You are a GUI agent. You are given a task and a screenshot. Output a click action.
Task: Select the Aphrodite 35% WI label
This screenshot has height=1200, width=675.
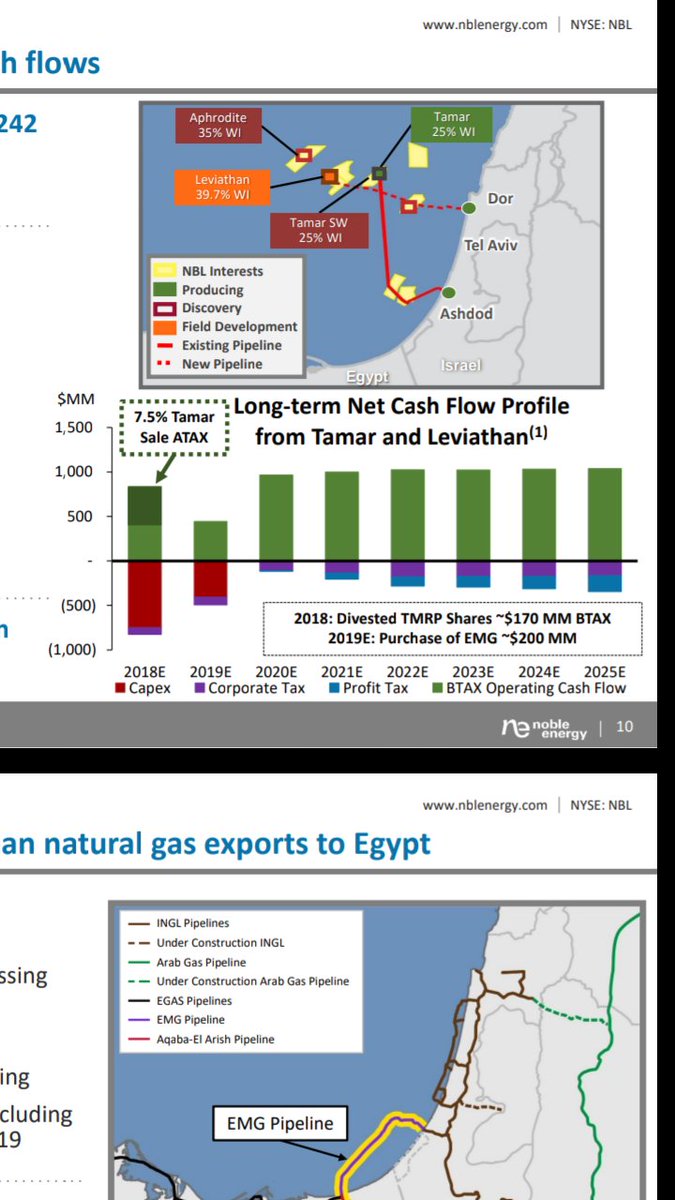(218, 124)
